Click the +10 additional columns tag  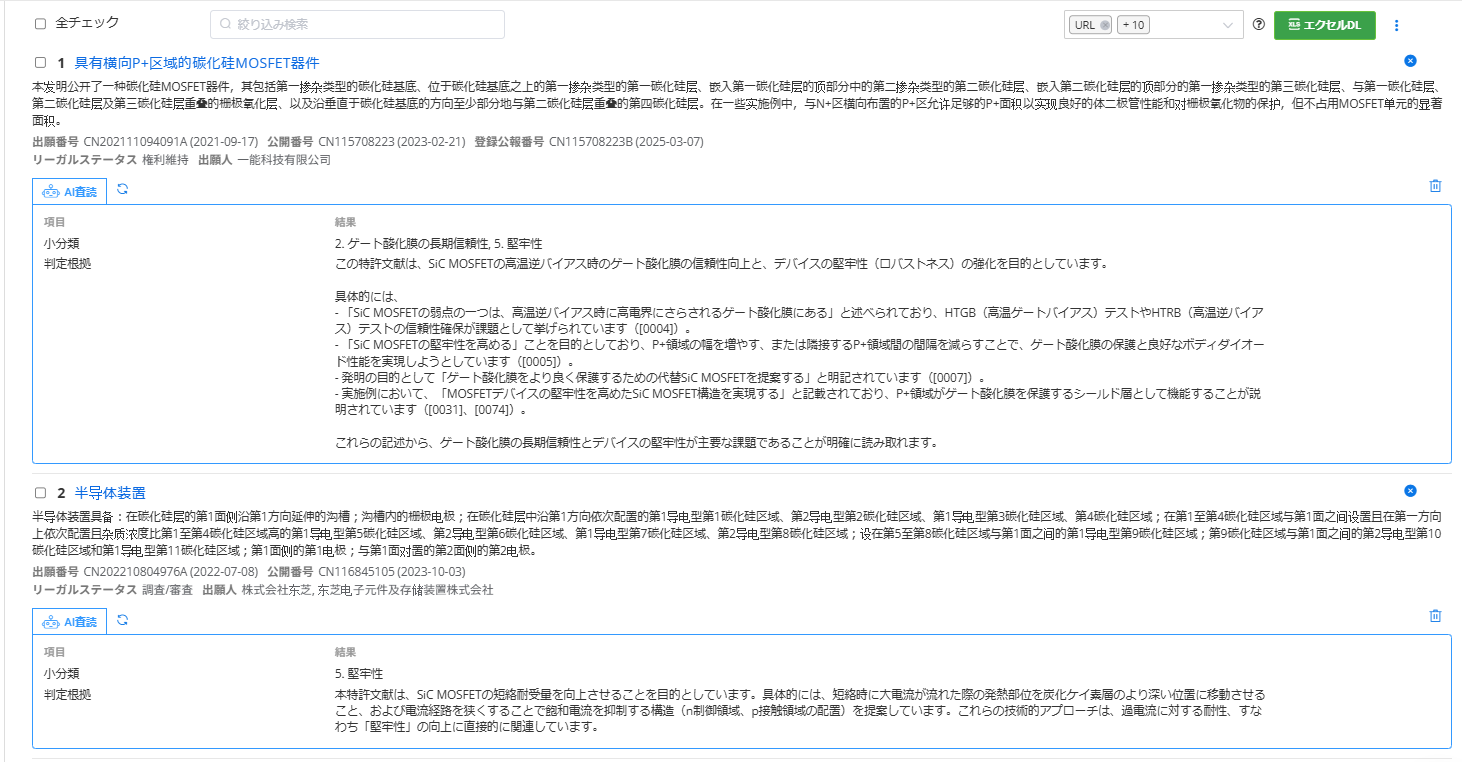(1134, 25)
